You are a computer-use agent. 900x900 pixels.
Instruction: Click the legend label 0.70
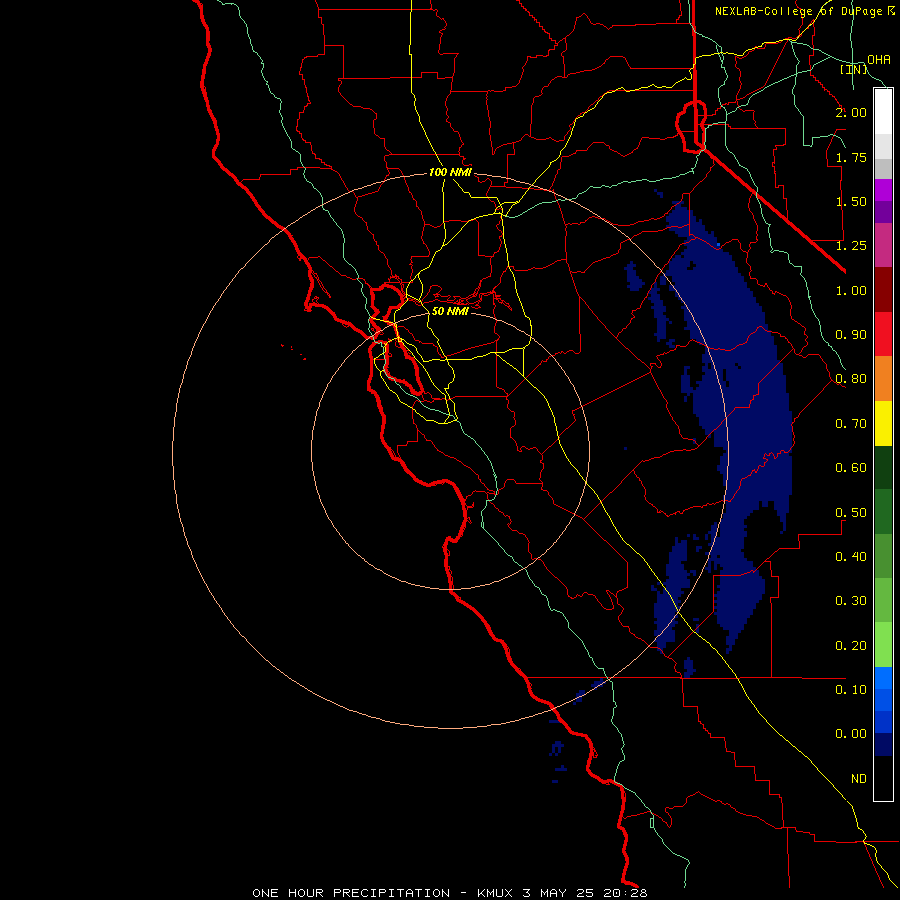coord(851,424)
